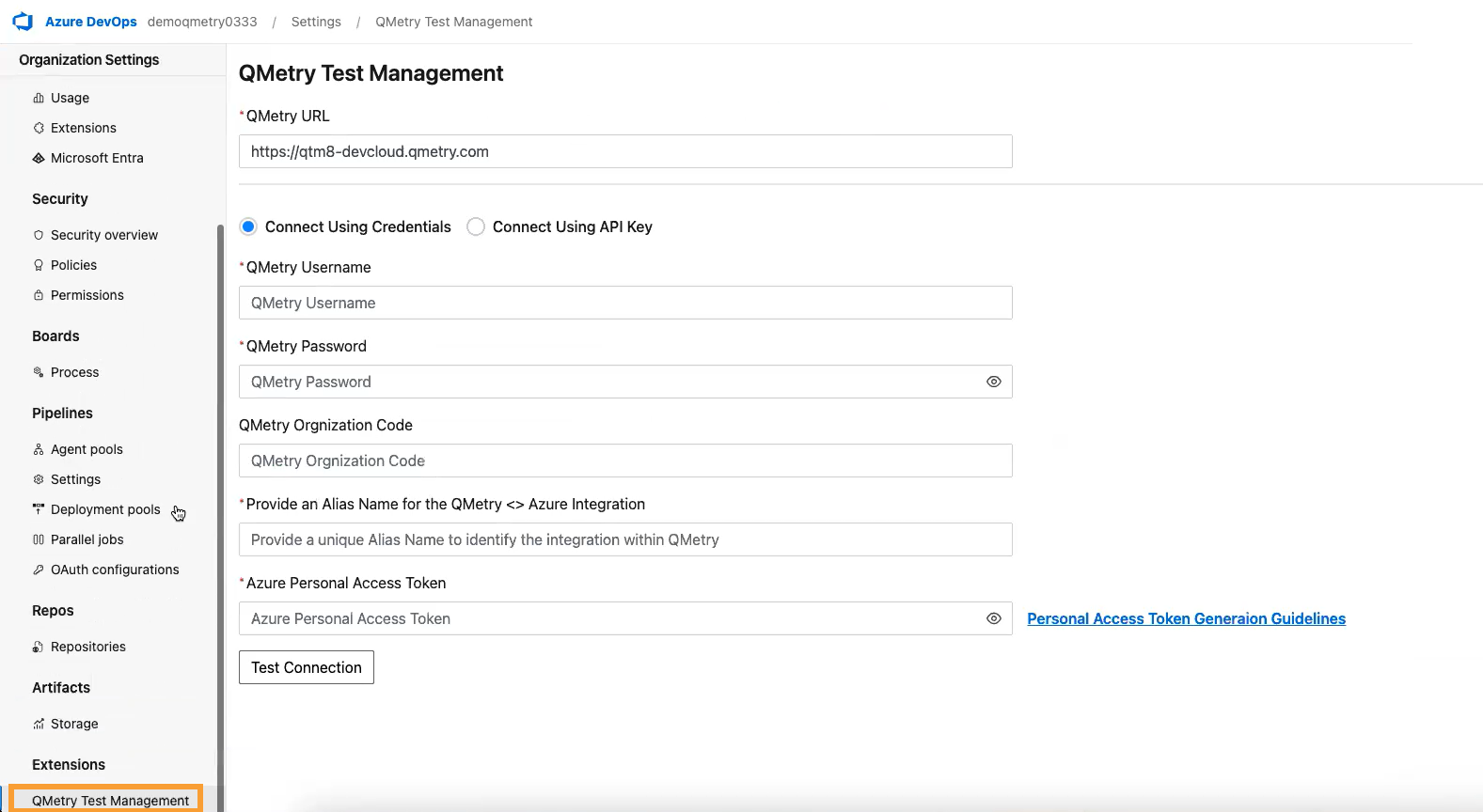
Task: Open QMetry Test Management sidebar item
Action: 110,800
